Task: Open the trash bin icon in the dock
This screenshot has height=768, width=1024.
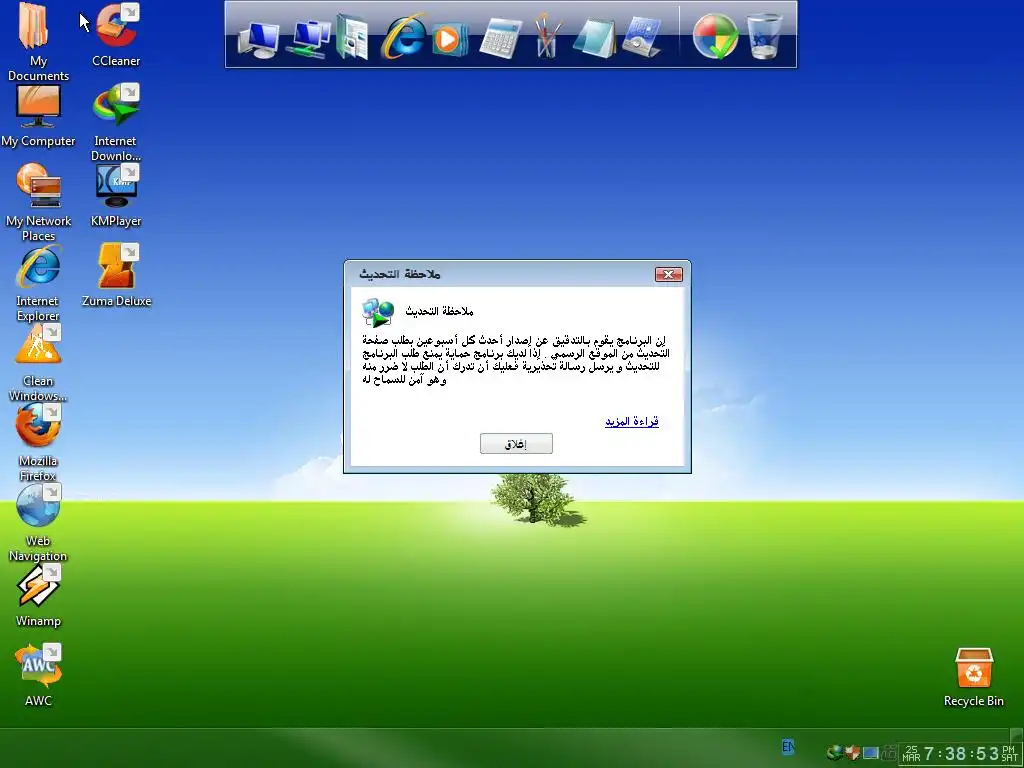Action: tap(764, 37)
